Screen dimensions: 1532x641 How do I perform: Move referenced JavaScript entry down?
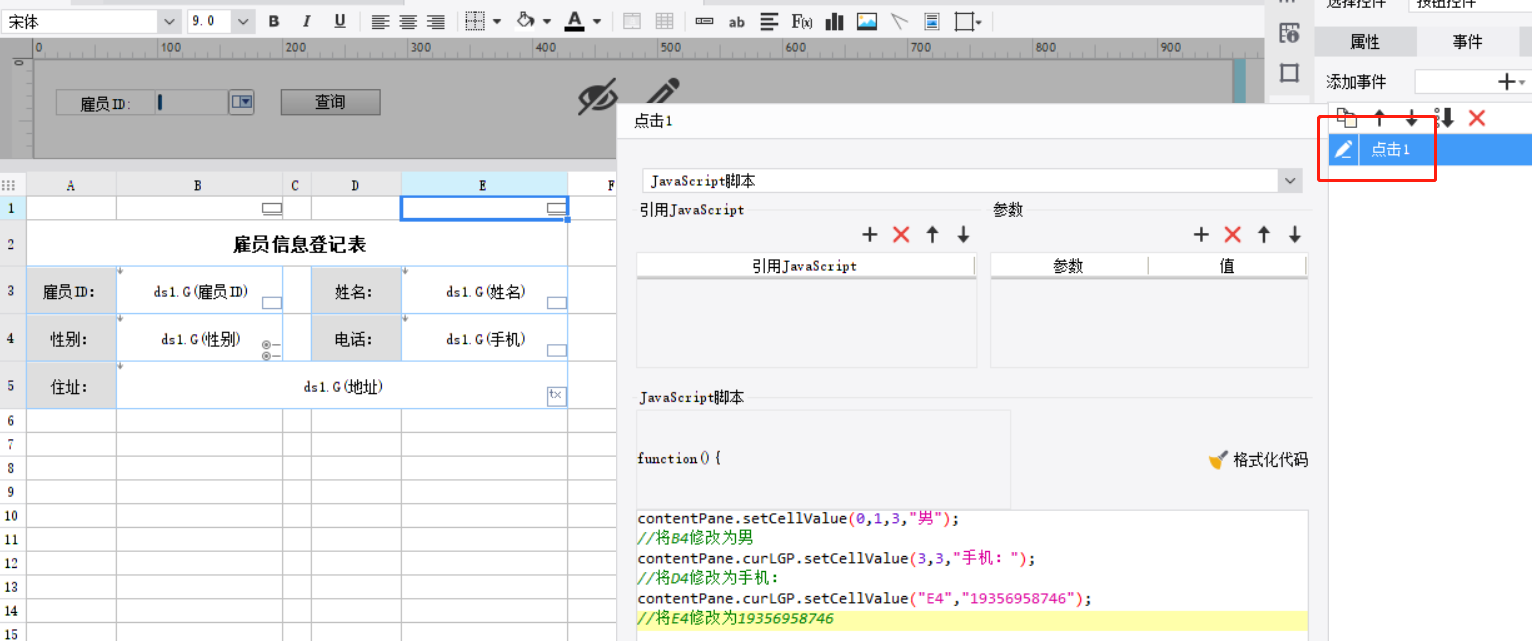point(963,235)
